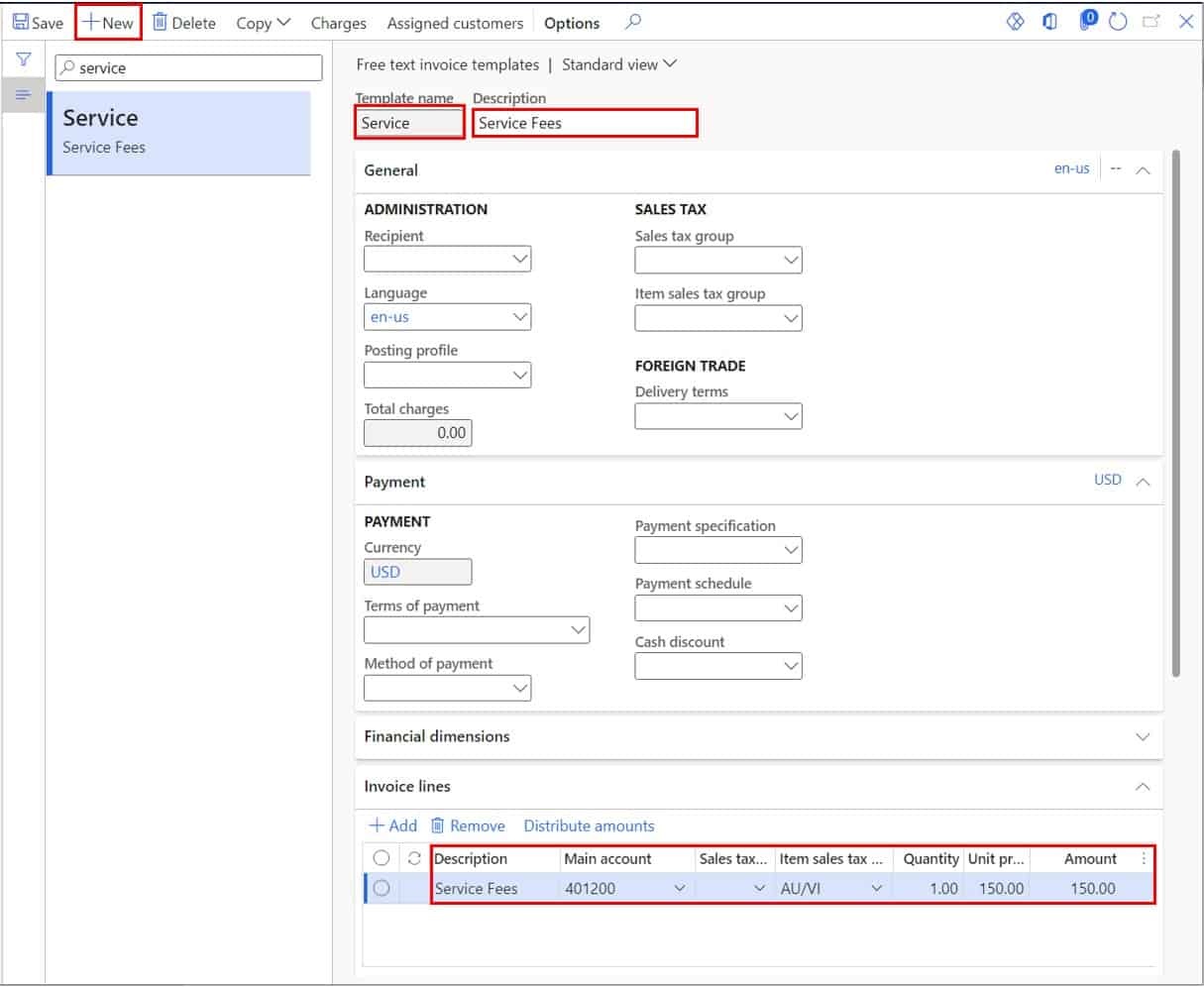Select all rows using the grid header circle
1204x987 pixels.
coord(383,858)
